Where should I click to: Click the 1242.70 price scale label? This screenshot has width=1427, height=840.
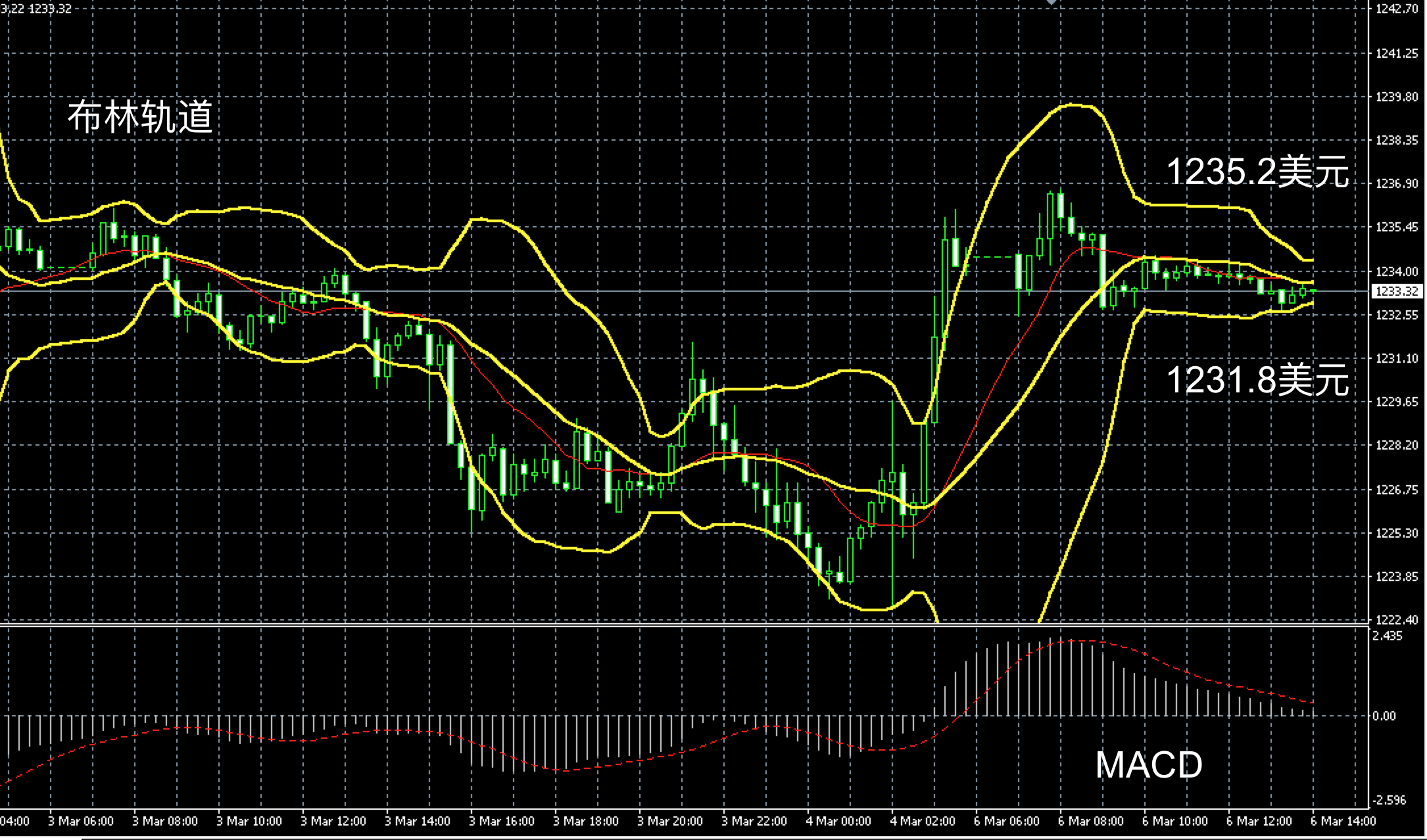point(1397,9)
